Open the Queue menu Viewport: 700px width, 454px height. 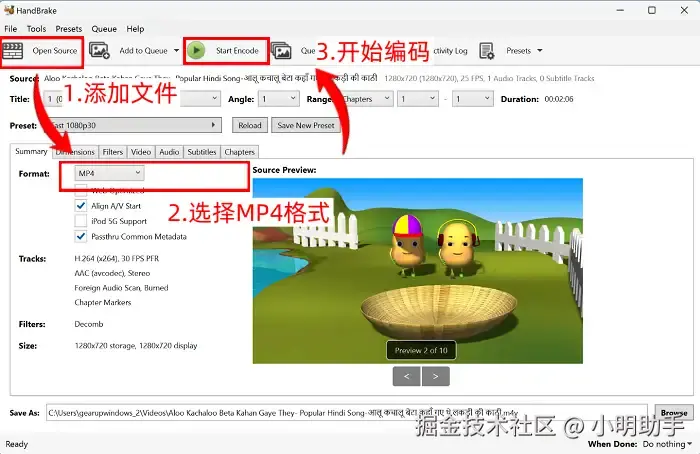(x=104, y=29)
